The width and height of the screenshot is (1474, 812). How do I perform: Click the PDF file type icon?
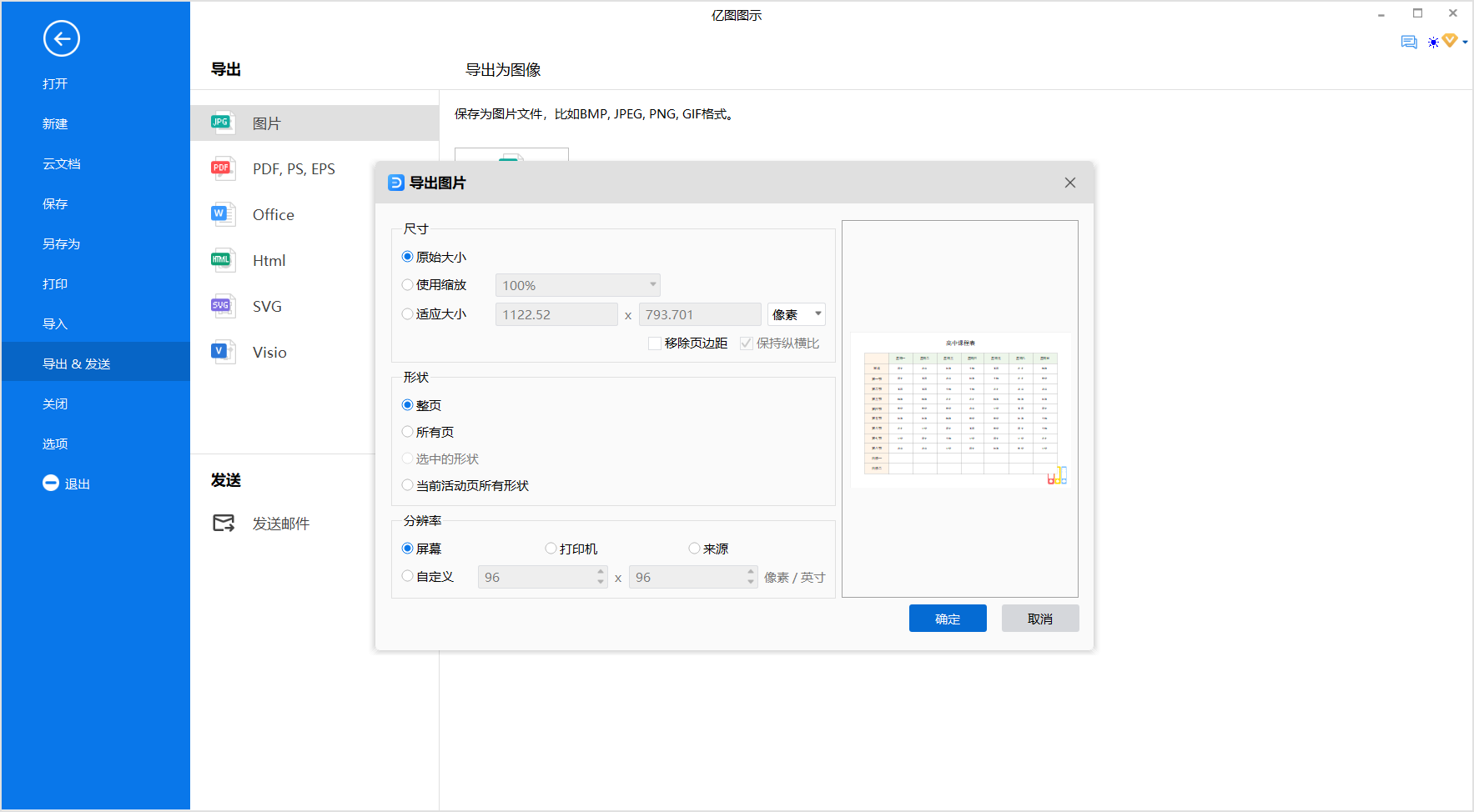point(223,168)
